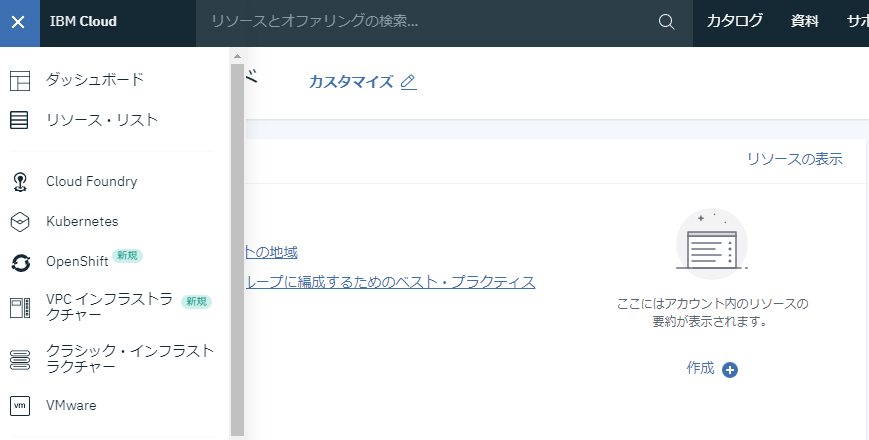869x440 pixels.
Task: Select Cloud Foundry menu entry
Action: pyautogui.click(x=92, y=182)
